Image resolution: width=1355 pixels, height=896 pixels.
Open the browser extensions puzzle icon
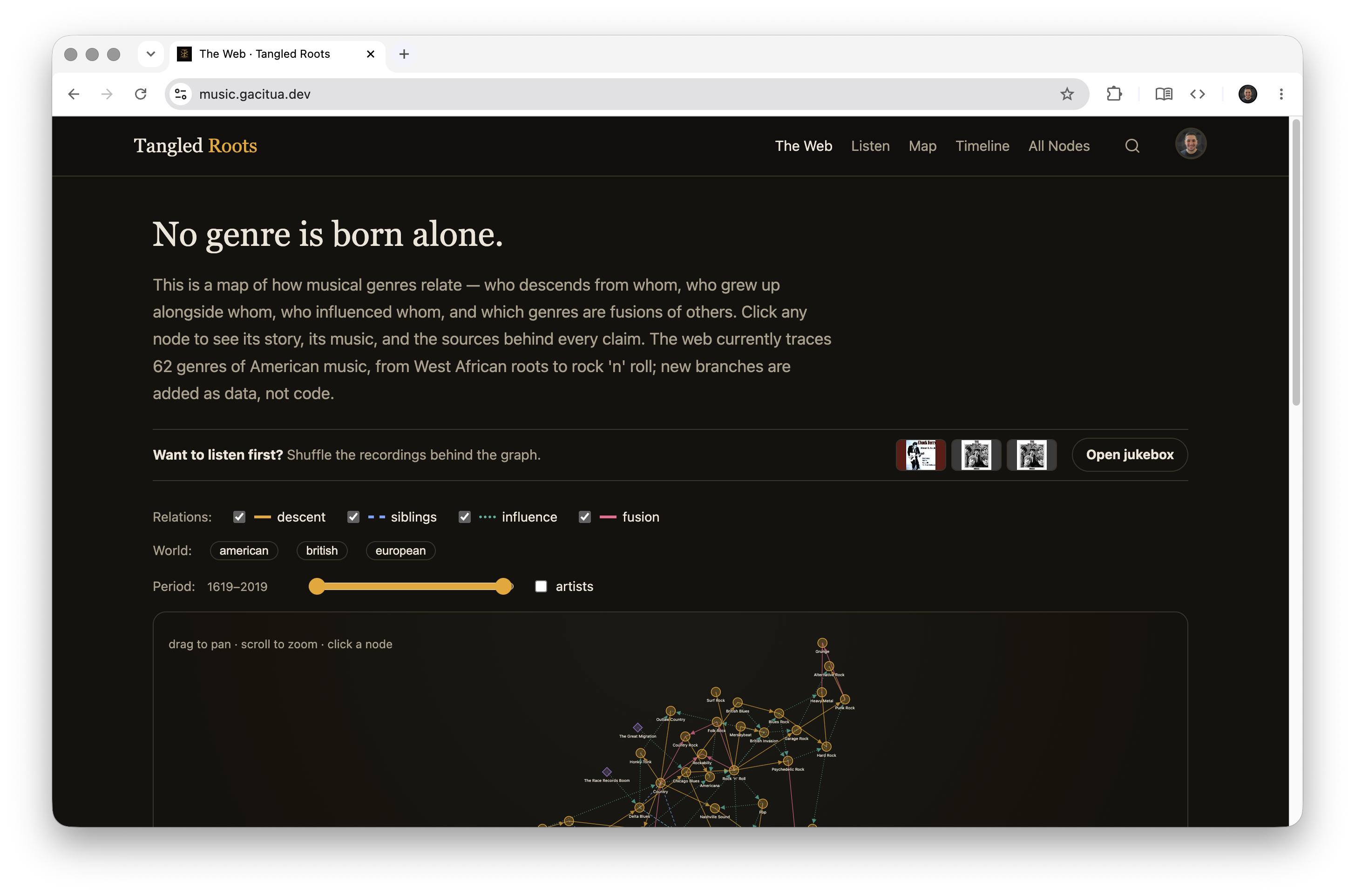(x=1114, y=94)
